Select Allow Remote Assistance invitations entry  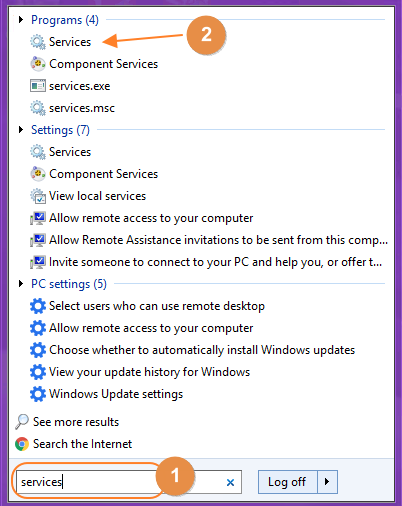(209, 240)
